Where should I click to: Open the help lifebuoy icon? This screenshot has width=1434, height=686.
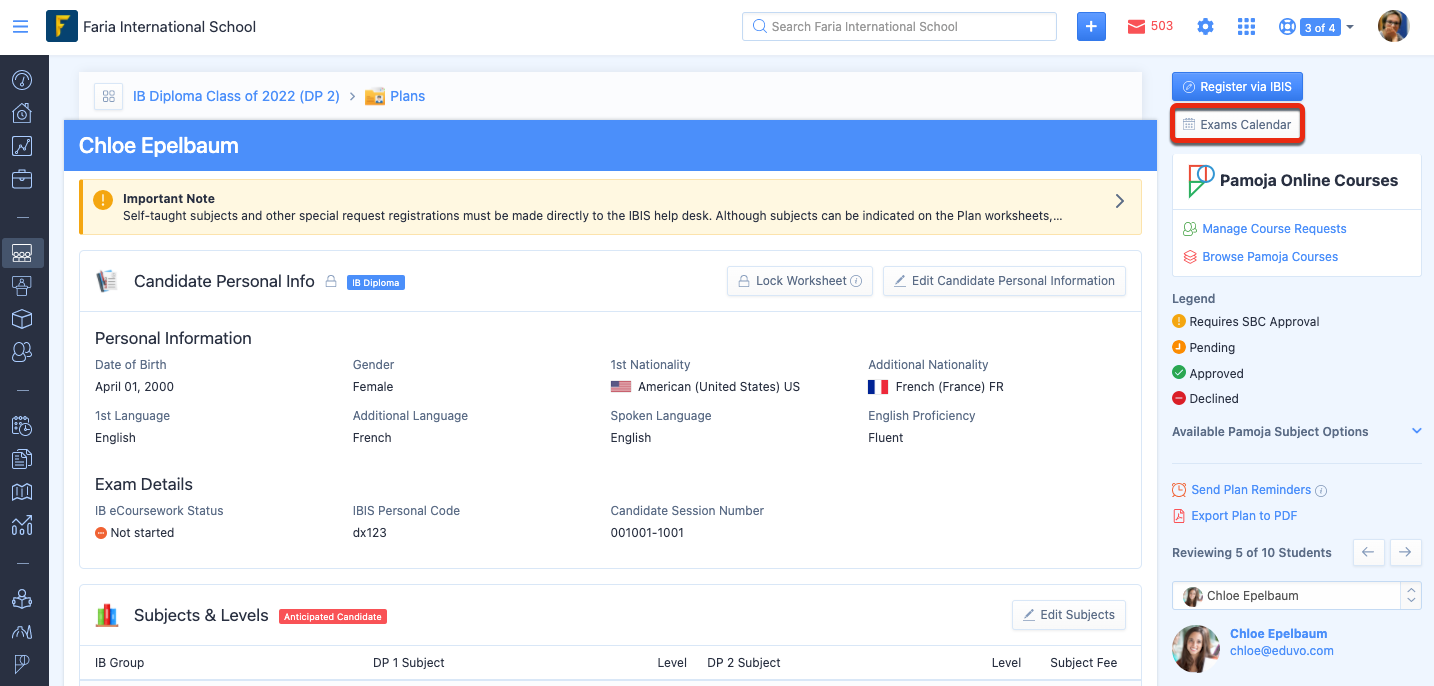[x=1287, y=27]
